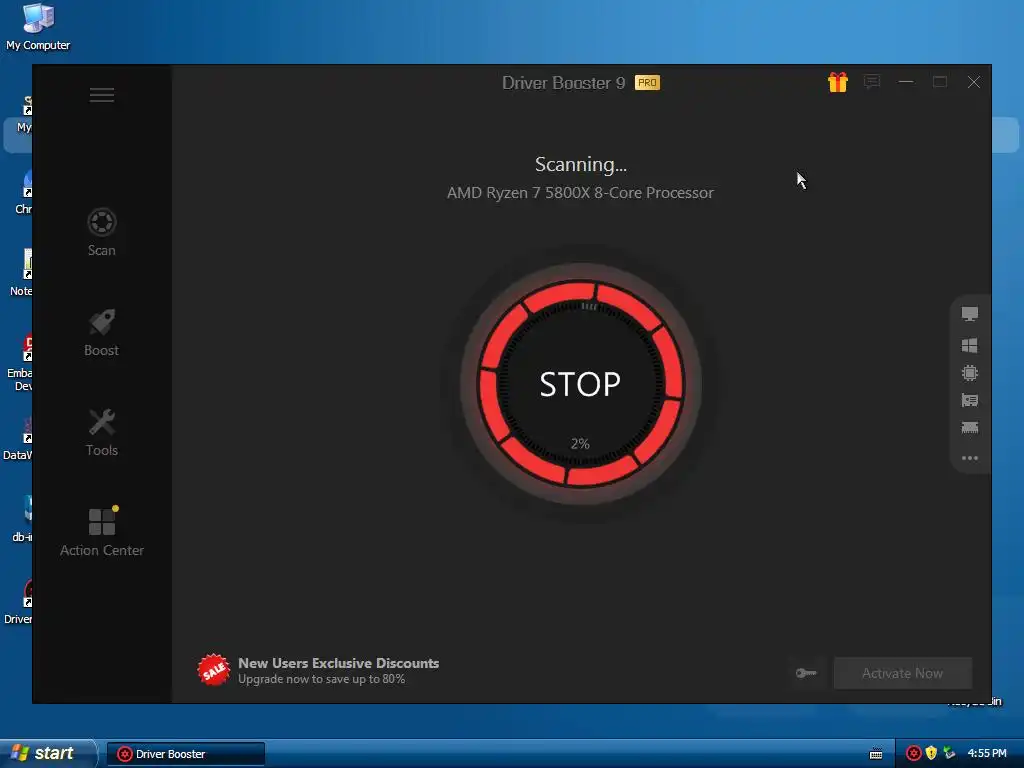Go to Action Center in sidebar
The width and height of the screenshot is (1024, 768).
102,533
